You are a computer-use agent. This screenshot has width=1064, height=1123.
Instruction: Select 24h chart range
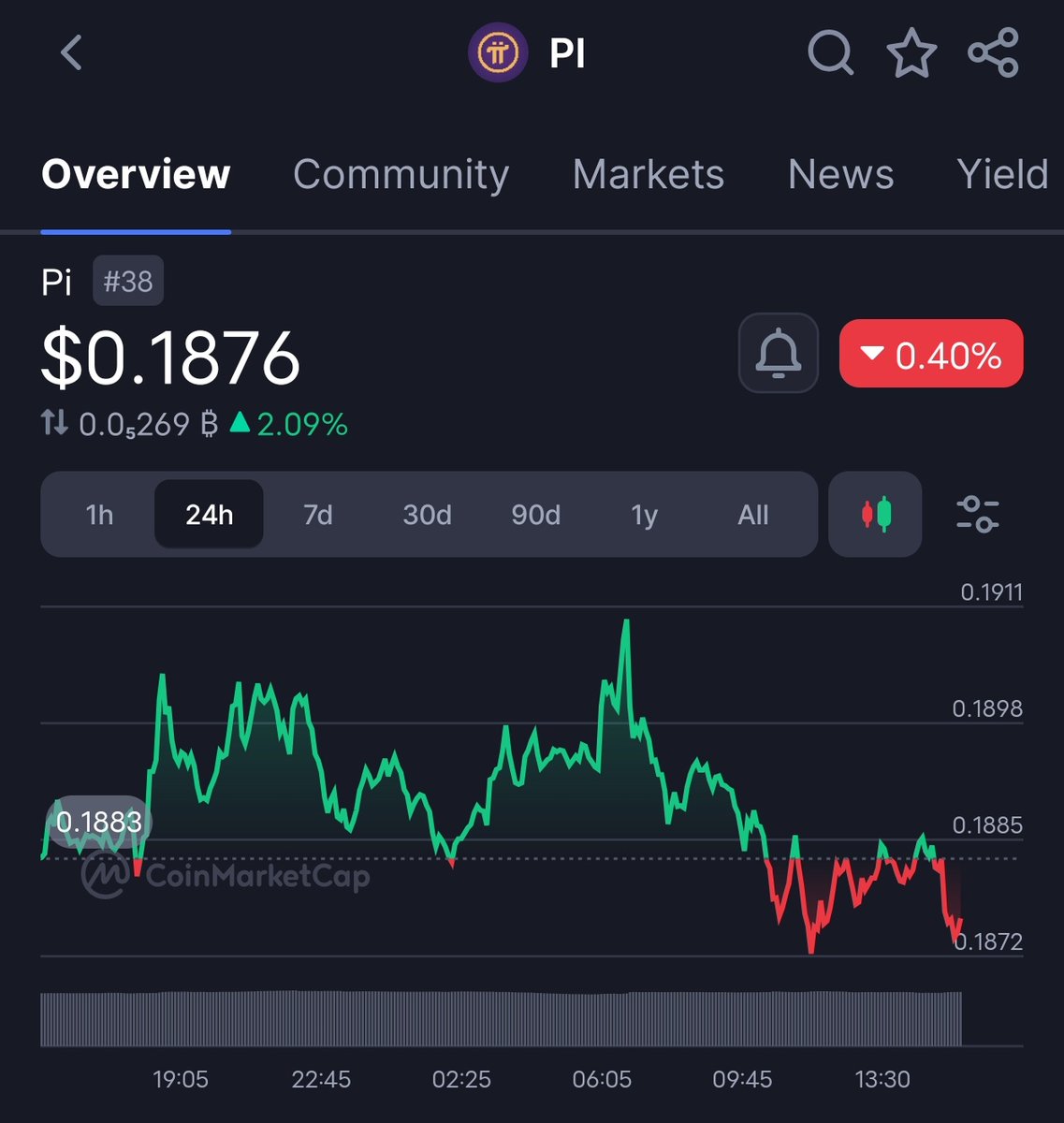pos(209,515)
